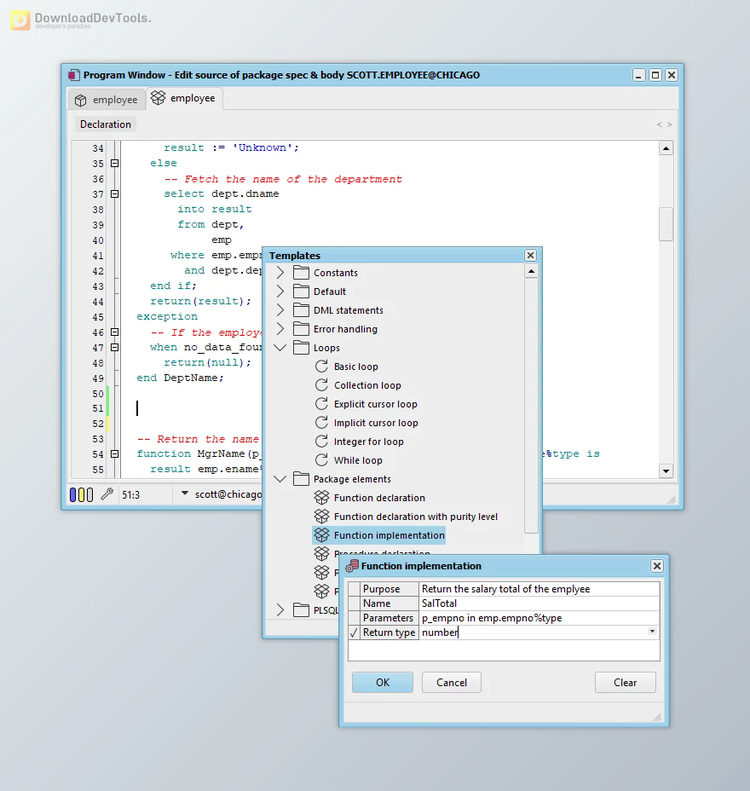Click the Collection loop template icon
Viewport: 750px width, 791px height.
pyautogui.click(x=321, y=385)
